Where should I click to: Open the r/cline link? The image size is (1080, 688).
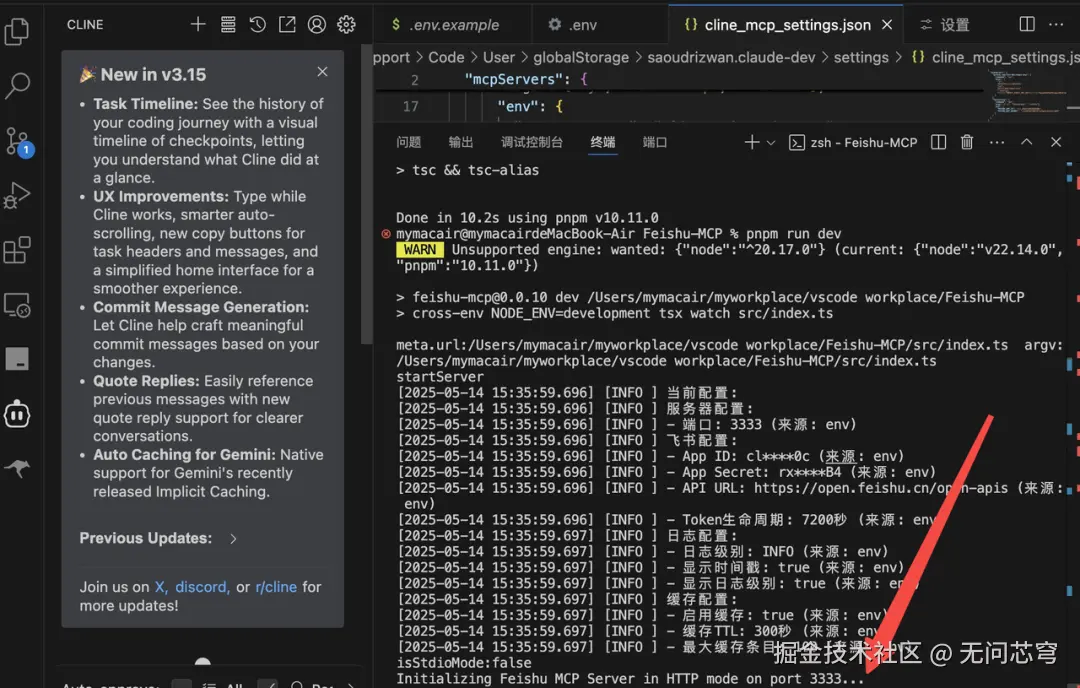point(276,587)
